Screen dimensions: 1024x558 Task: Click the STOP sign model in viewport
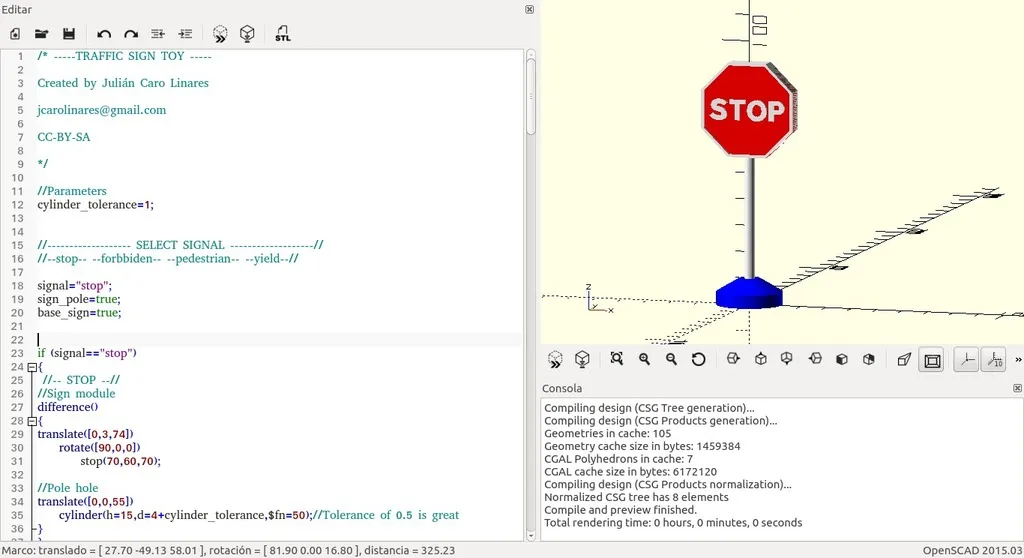click(748, 110)
